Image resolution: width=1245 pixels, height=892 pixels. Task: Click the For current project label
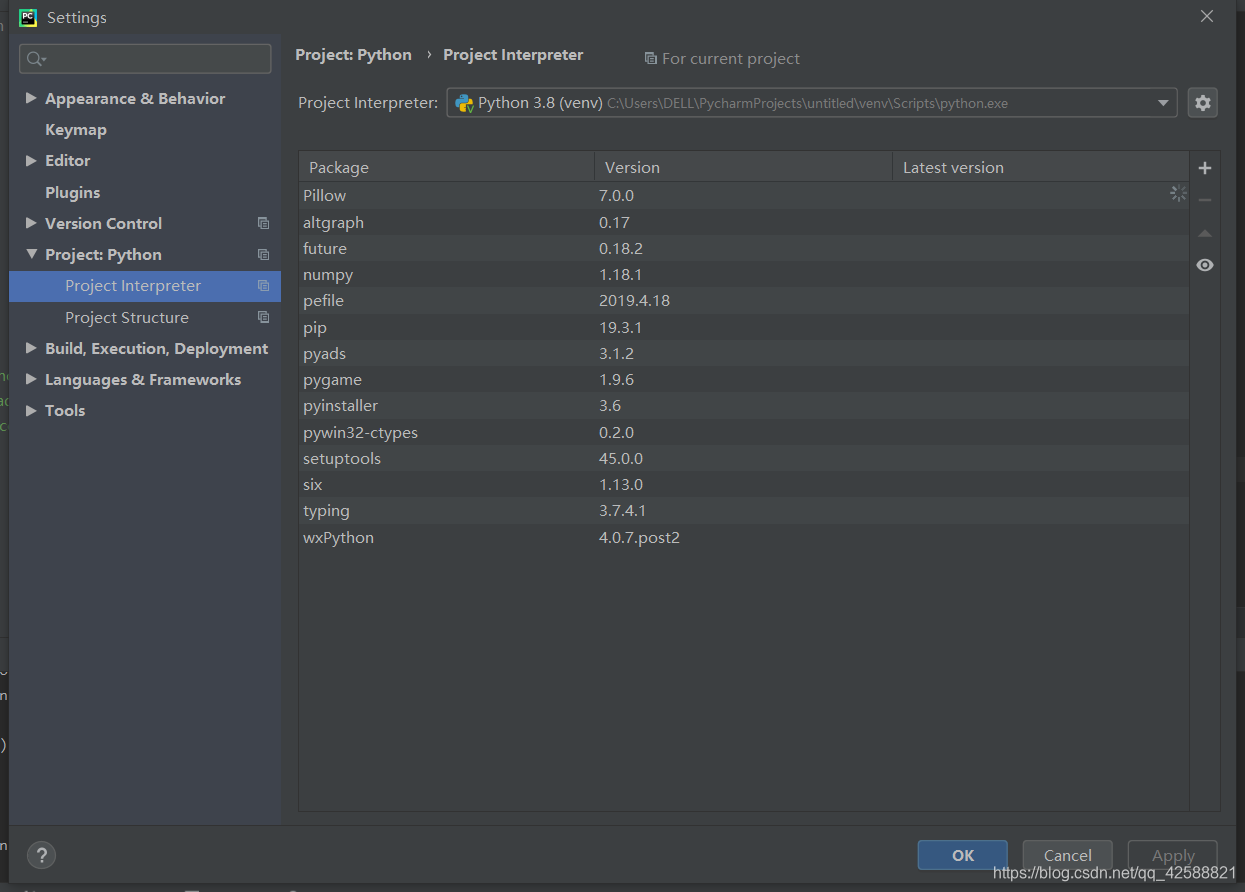(x=731, y=59)
